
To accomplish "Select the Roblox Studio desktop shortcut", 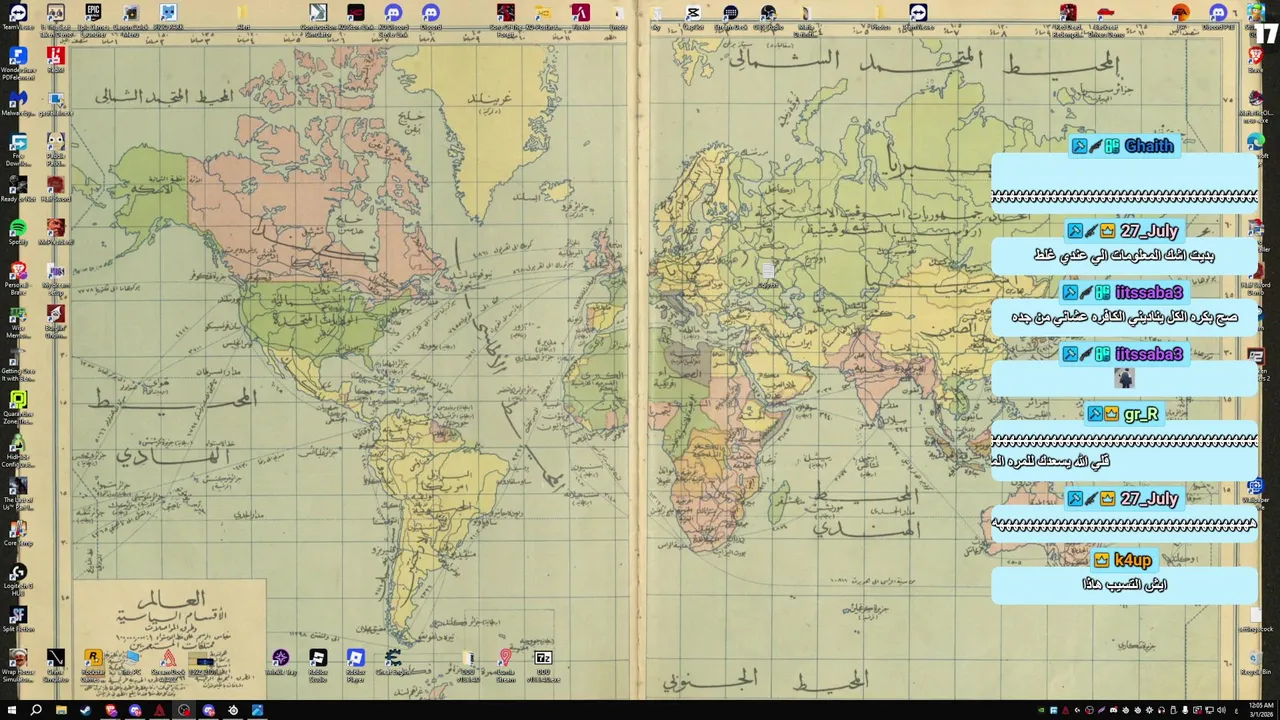I will tap(318, 663).
